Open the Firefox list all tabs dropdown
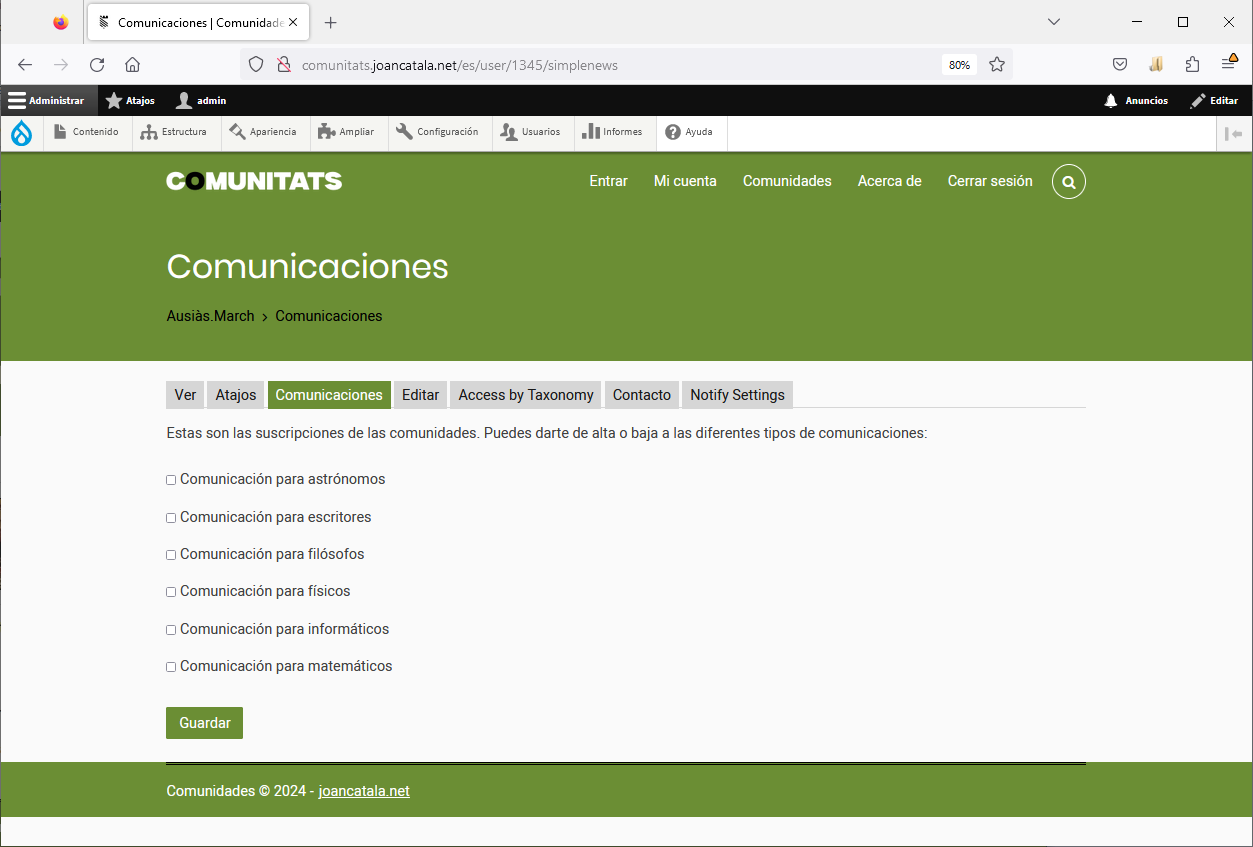Screen dimensions: 1253x847 (1053, 22)
